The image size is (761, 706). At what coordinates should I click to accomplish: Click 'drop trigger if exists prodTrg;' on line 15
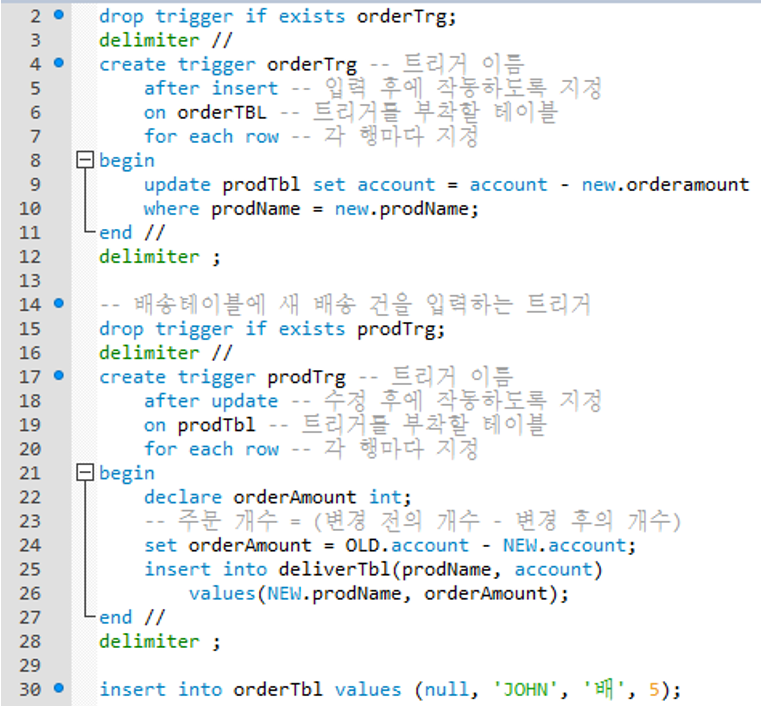[x=272, y=329]
